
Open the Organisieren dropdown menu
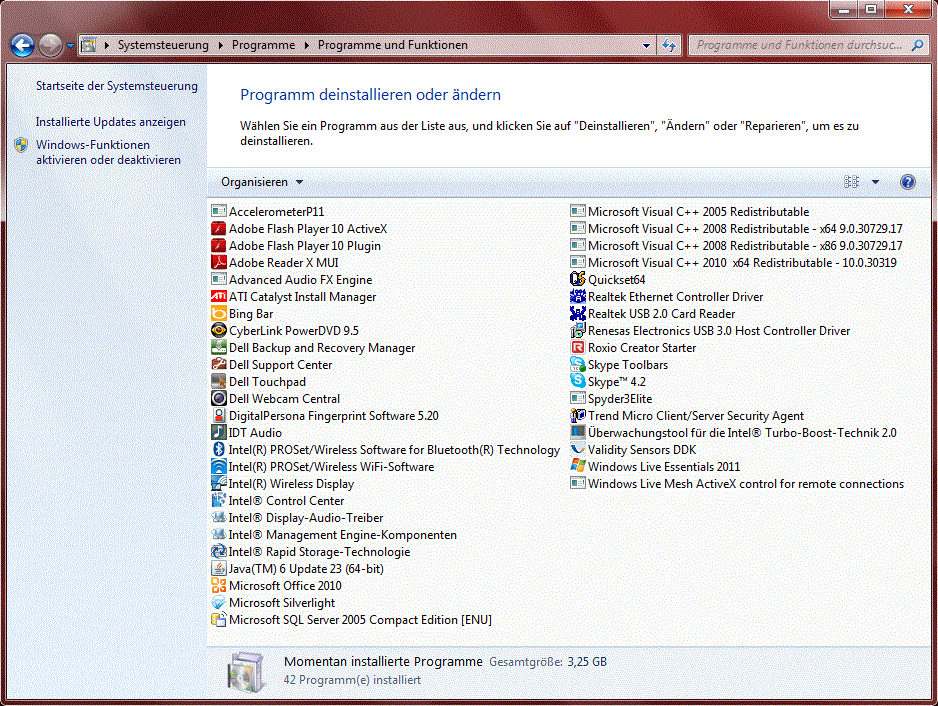(x=261, y=182)
